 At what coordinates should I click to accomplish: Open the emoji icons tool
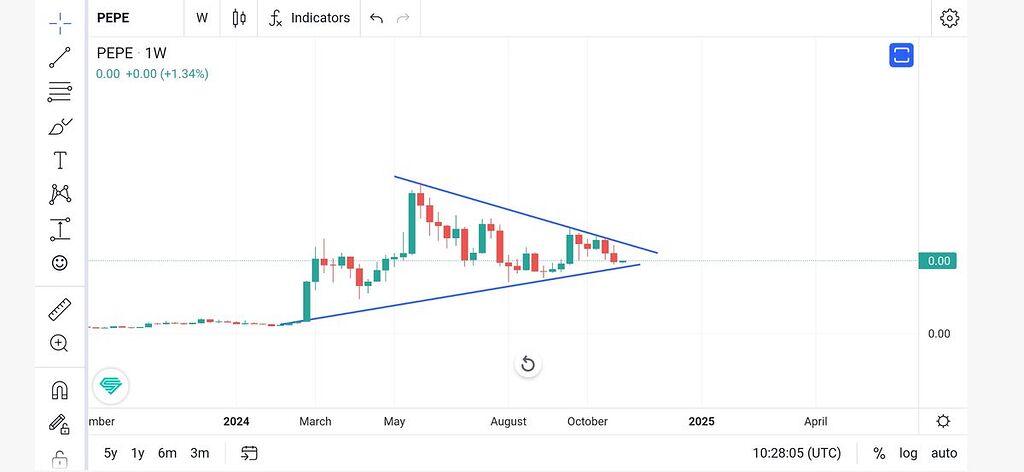[x=60, y=263]
